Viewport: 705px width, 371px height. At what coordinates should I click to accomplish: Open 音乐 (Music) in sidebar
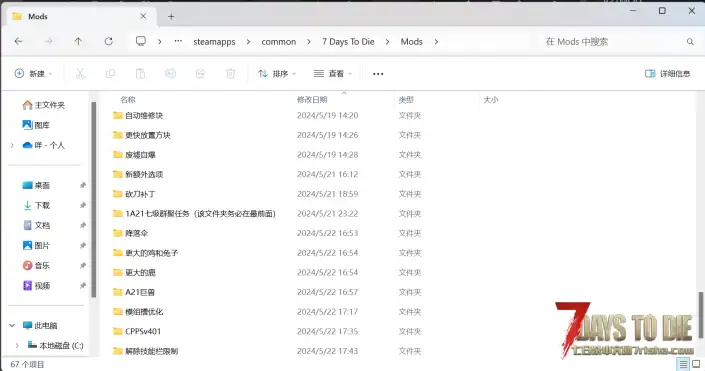tap(36, 265)
